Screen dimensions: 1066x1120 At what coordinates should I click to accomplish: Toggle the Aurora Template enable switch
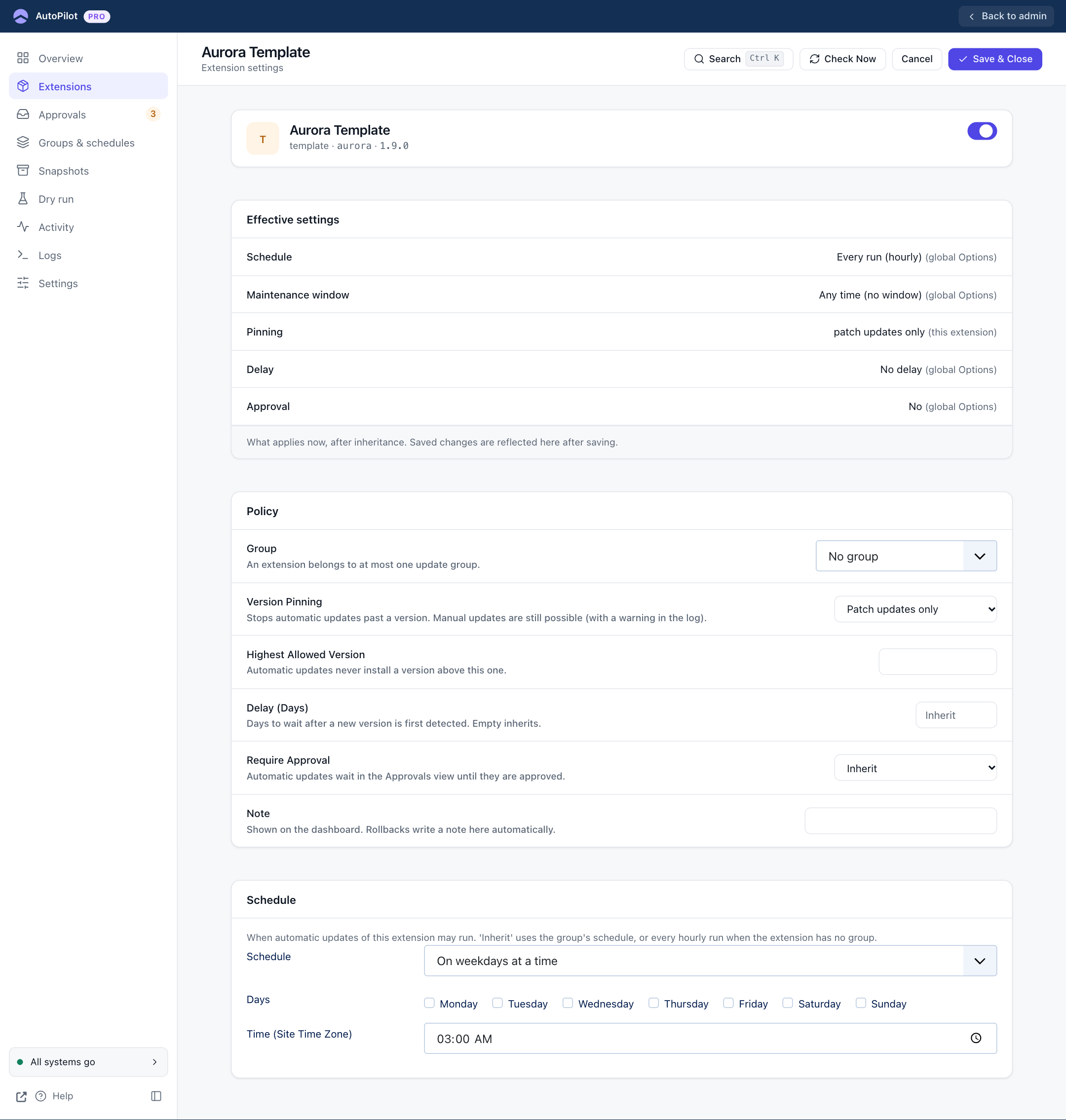tap(982, 131)
